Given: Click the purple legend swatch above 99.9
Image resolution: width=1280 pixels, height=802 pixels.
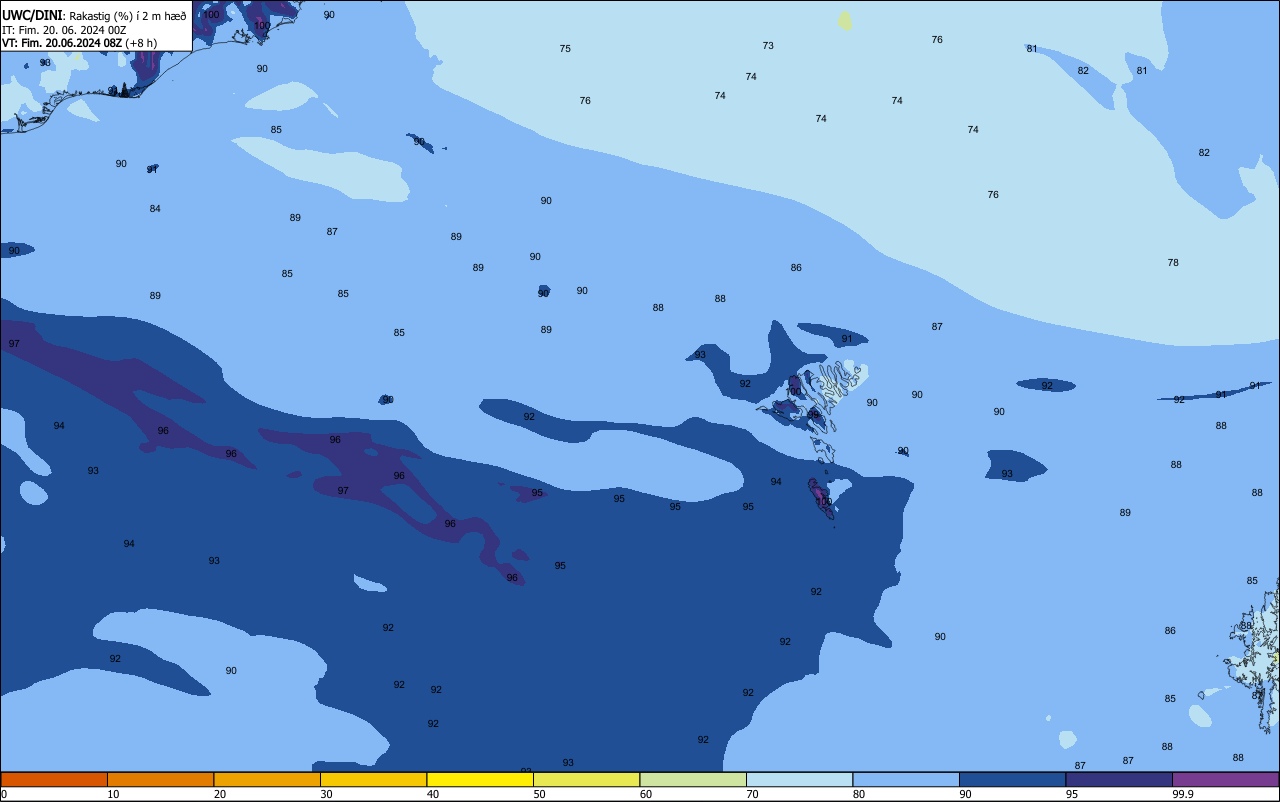Looking at the screenshot, I should (1225, 779).
